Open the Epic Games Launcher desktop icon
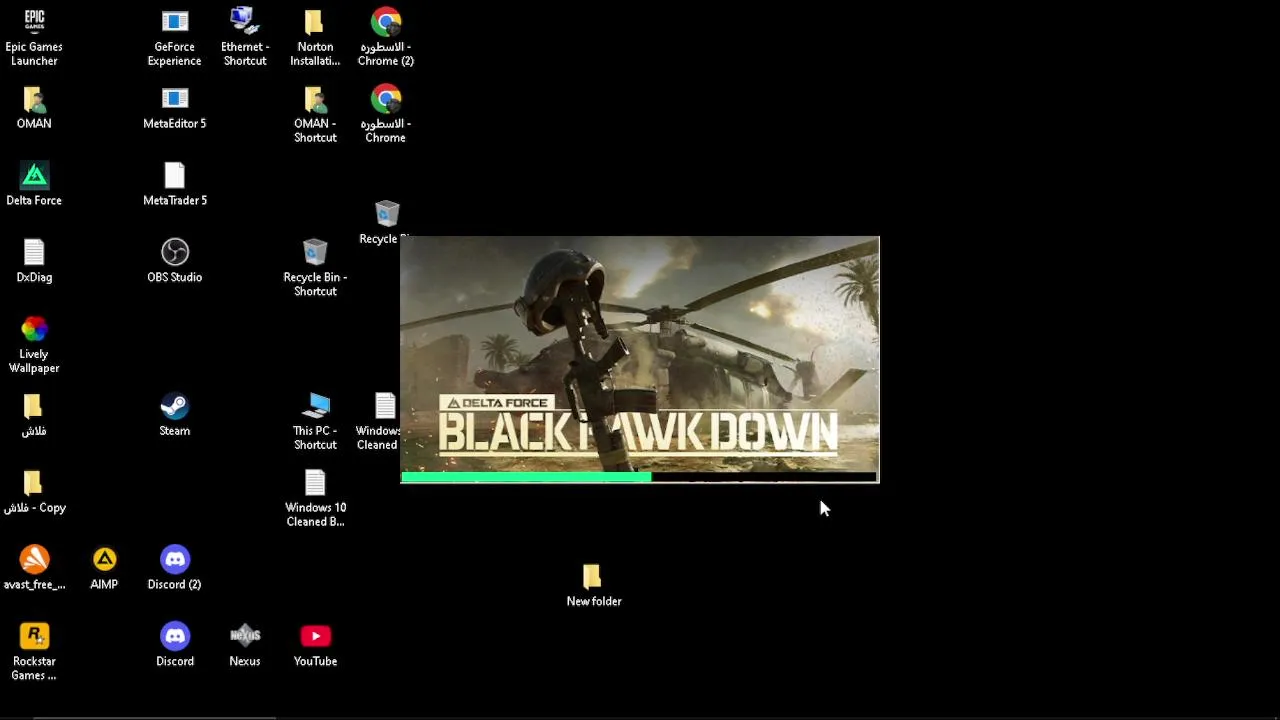 point(34,38)
